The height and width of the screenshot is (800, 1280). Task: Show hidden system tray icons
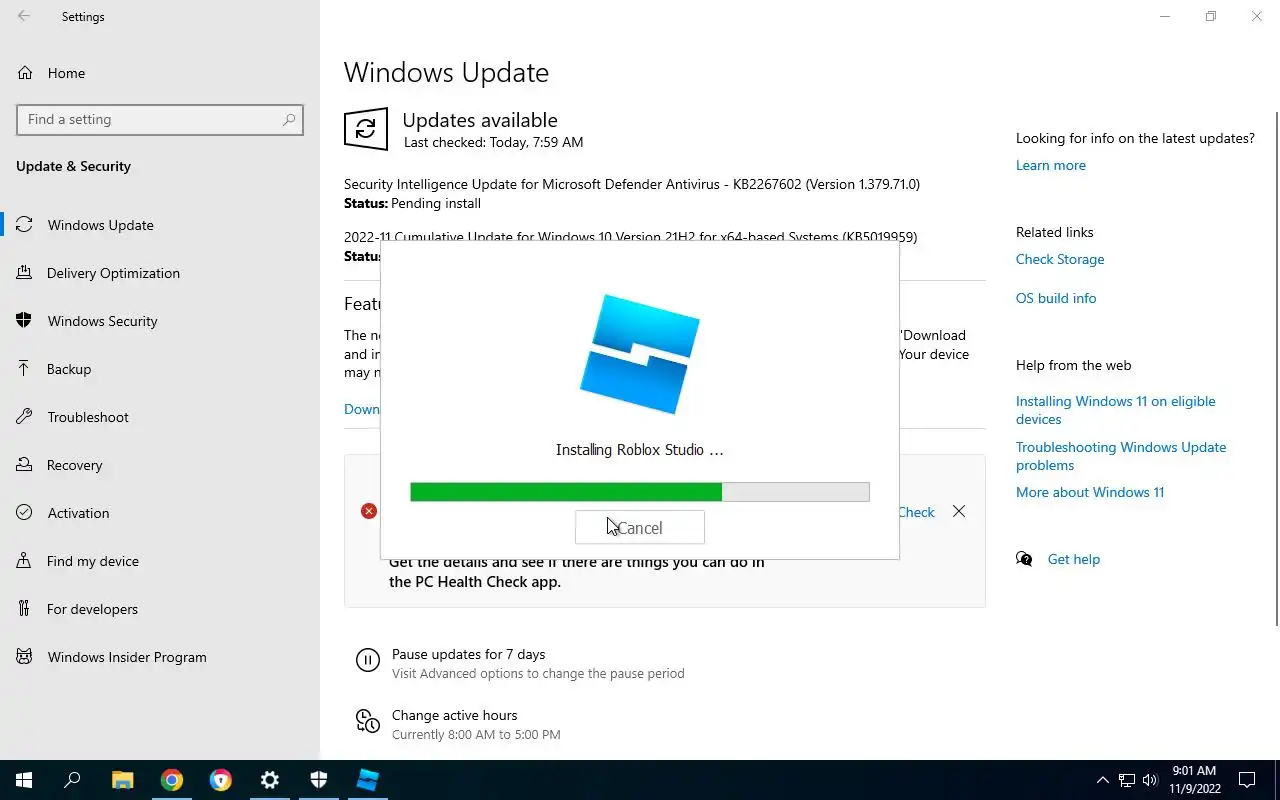pyautogui.click(x=1103, y=780)
